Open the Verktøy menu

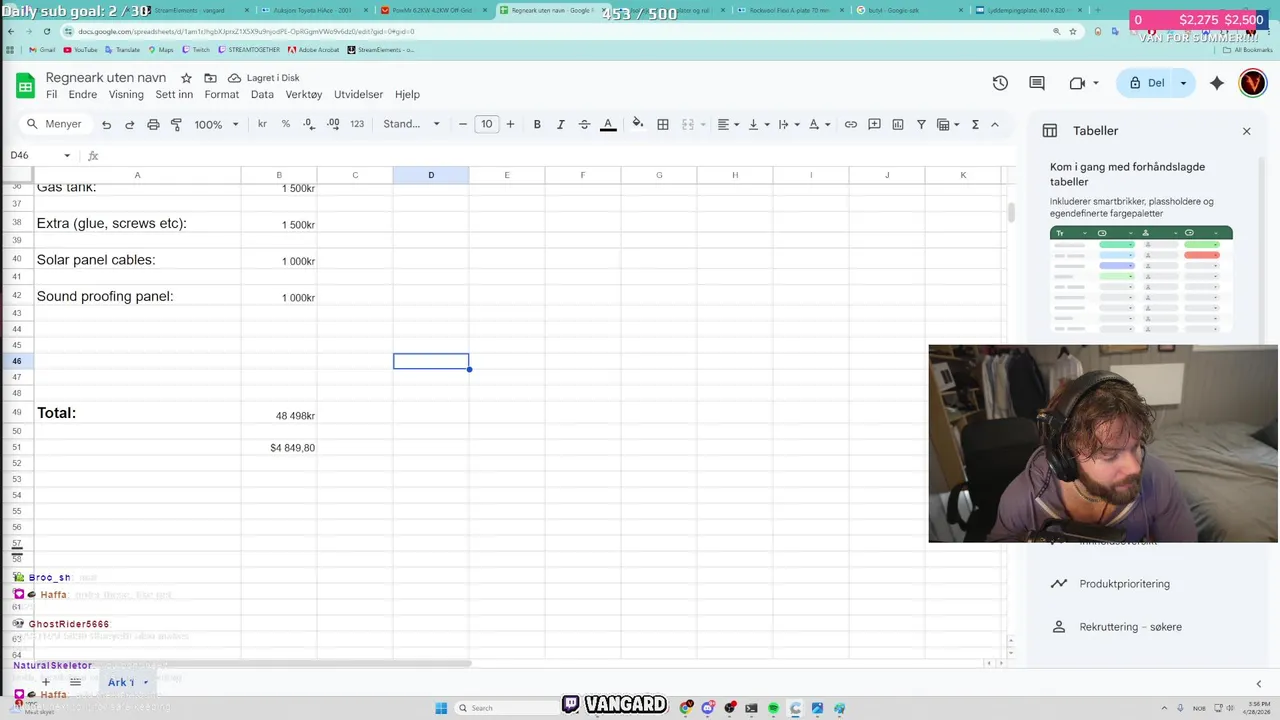(x=304, y=94)
